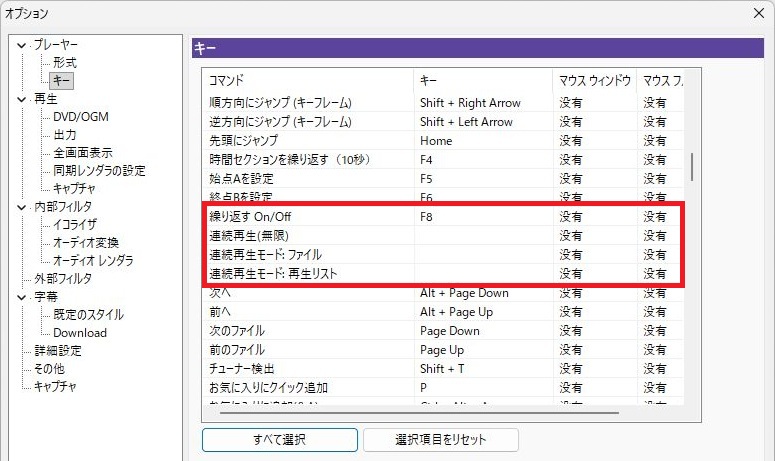The width and height of the screenshot is (775, 461).
Task: Open 詳細設定 page
Action: coord(57,351)
